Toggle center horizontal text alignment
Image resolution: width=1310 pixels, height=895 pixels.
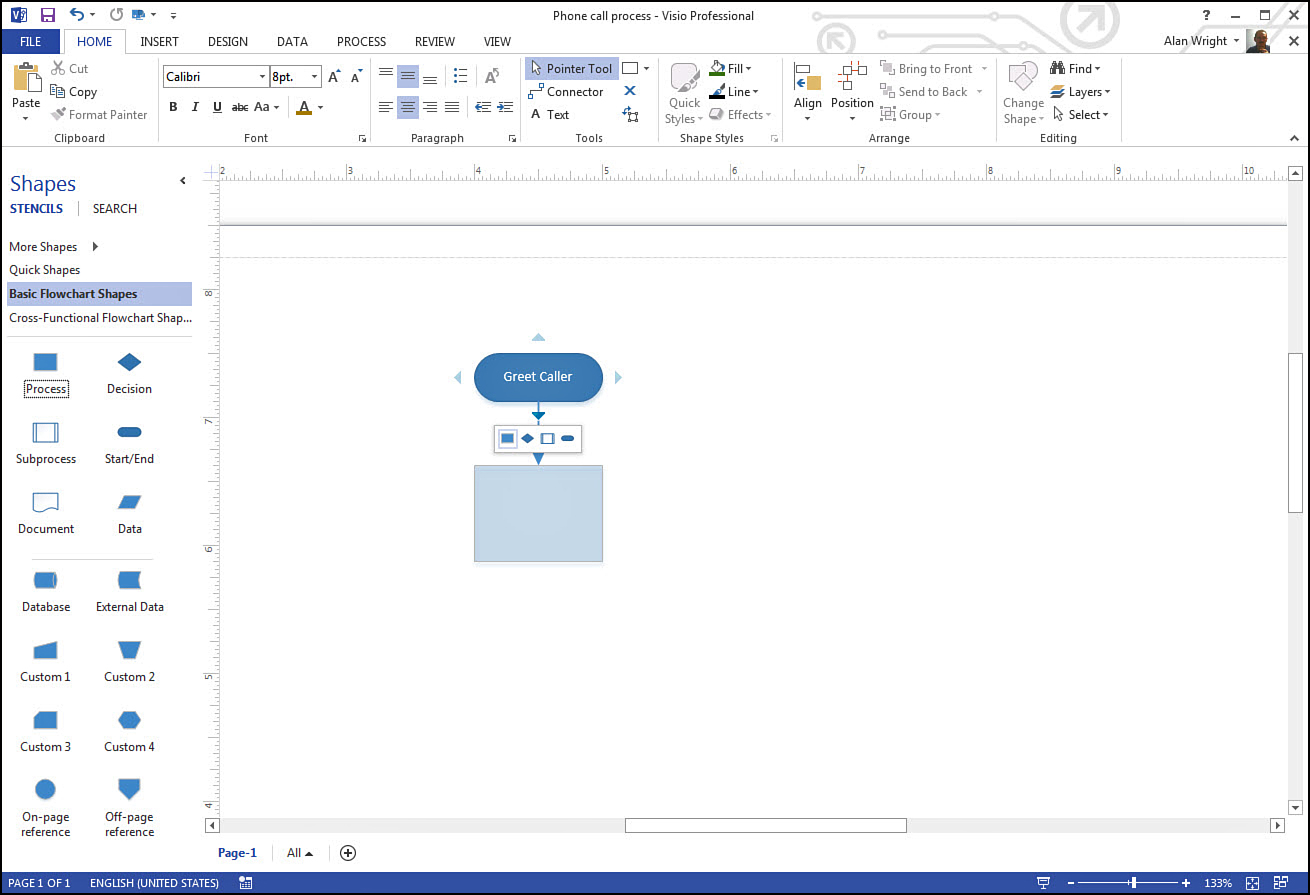(408, 107)
